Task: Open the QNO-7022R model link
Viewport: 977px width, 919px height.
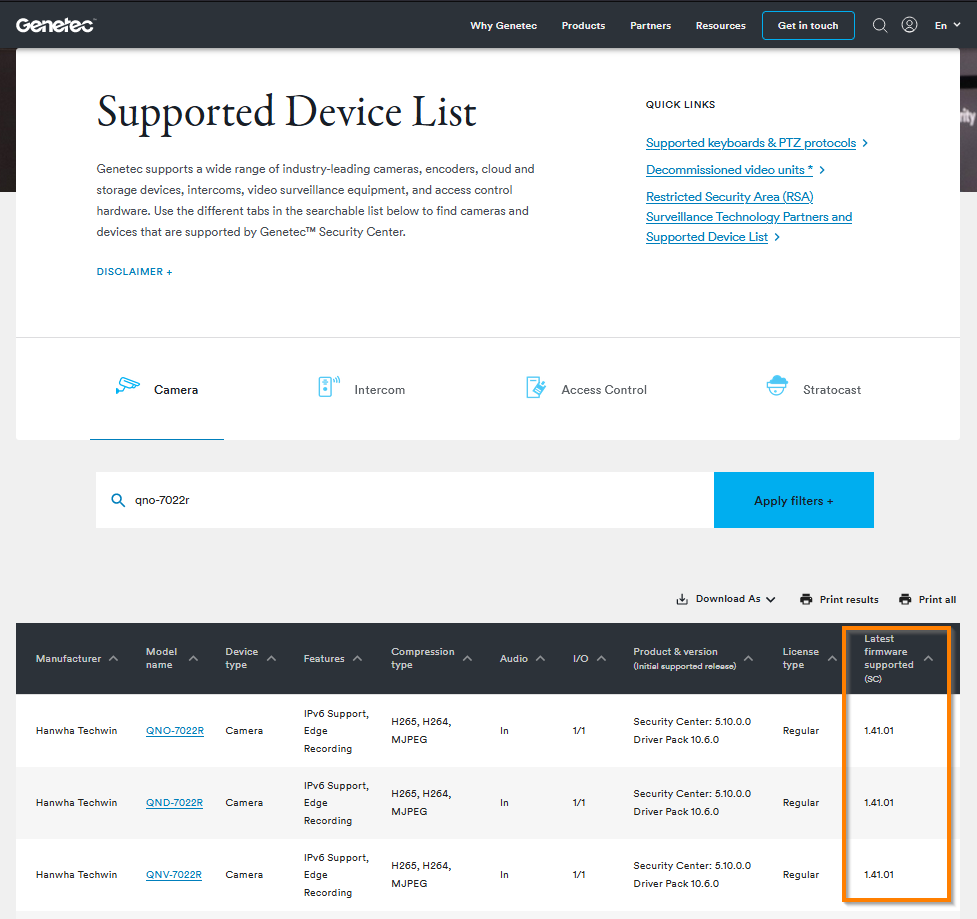Action: 174,730
